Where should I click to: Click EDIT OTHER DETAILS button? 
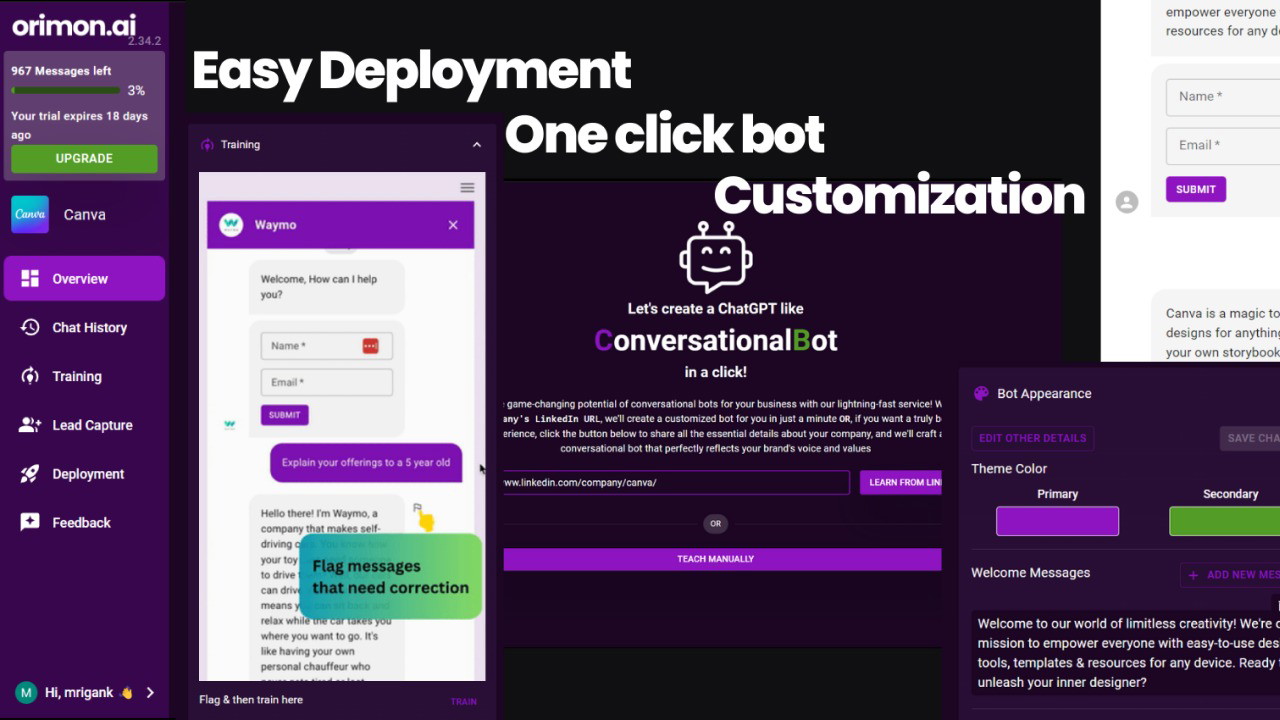(1032, 438)
